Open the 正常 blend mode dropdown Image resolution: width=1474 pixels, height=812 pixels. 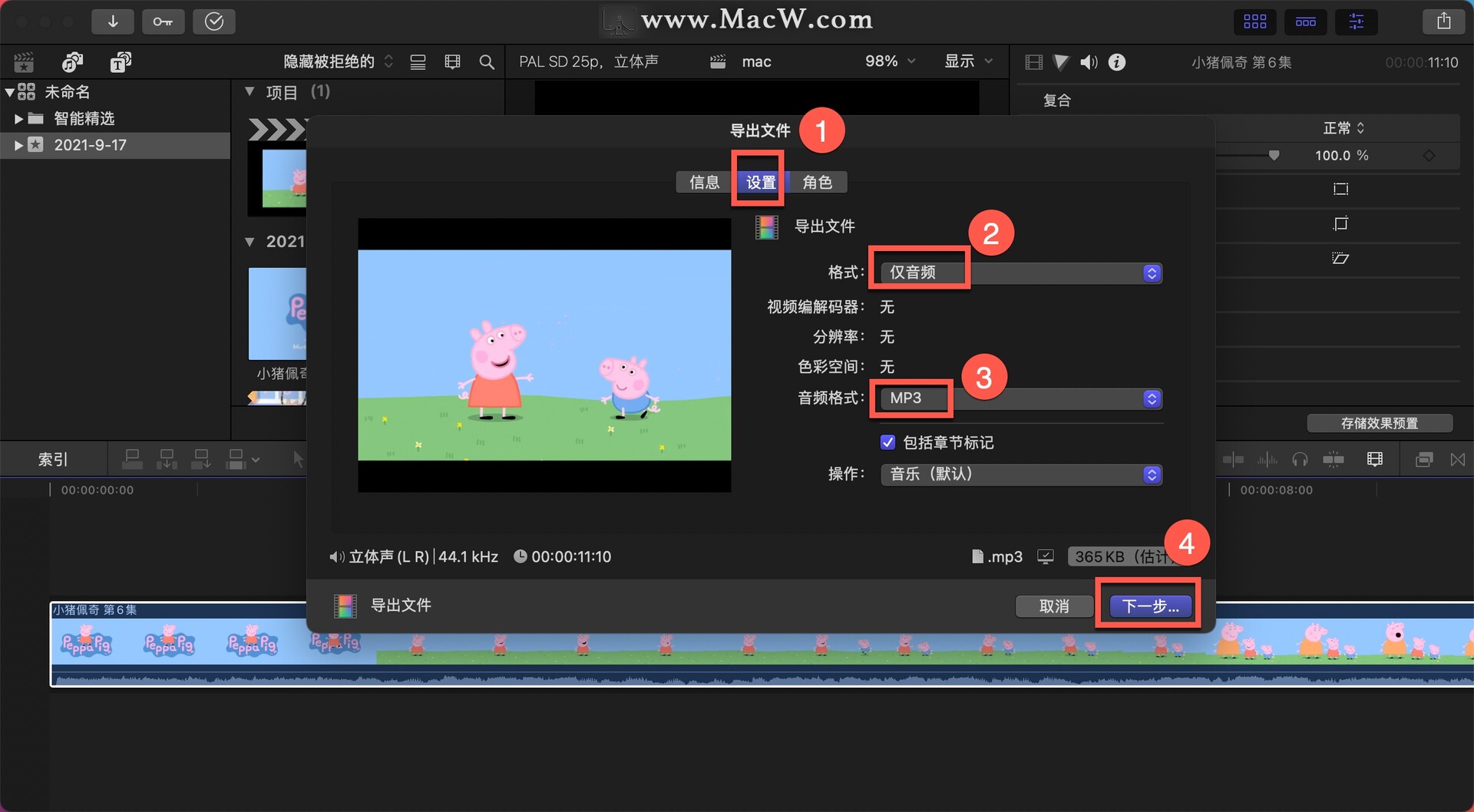1343,128
